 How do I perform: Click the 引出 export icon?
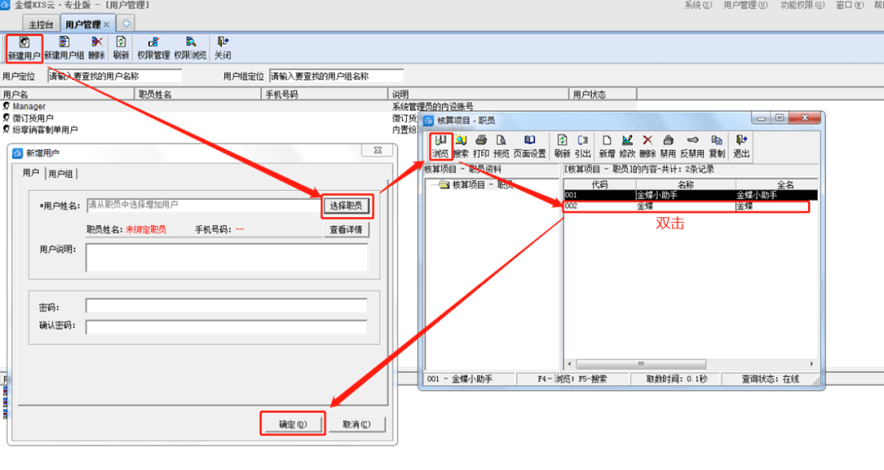(582, 147)
